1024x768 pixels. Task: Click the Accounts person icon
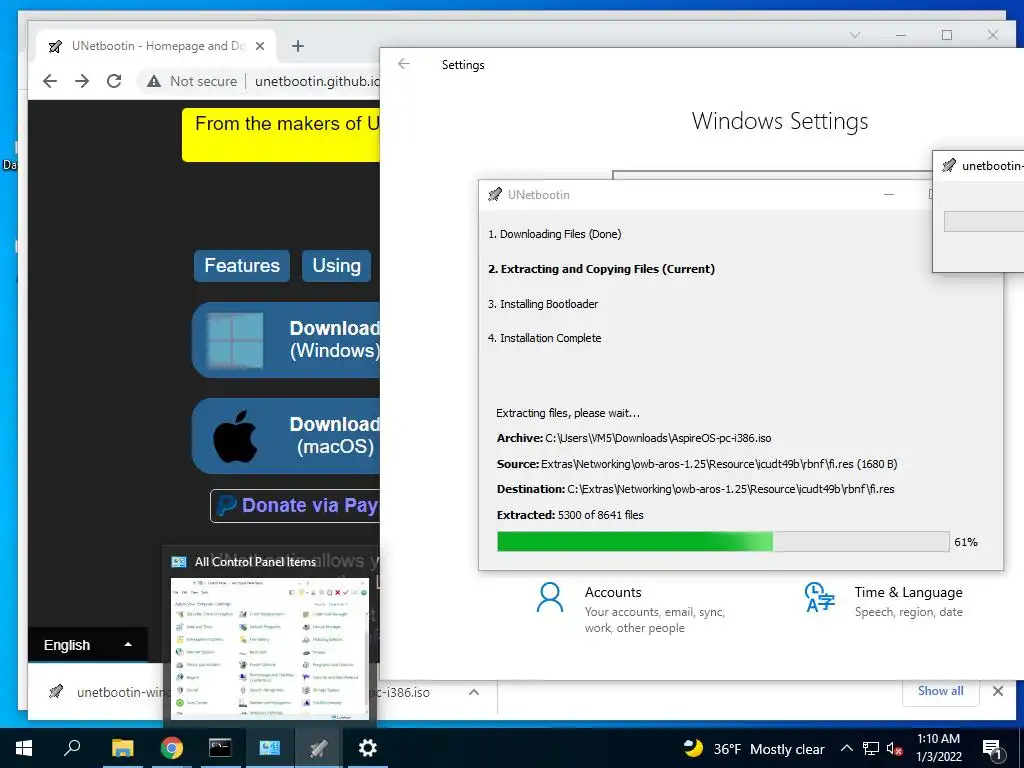pos(550,598)
